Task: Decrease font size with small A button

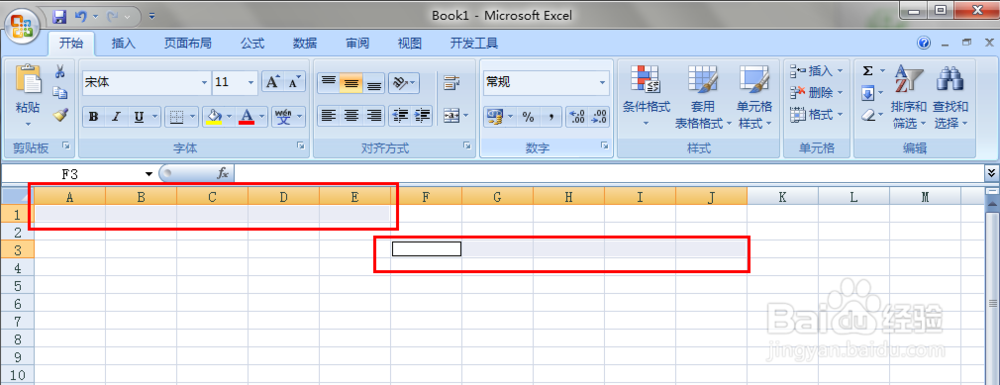Action: pyautogui.click(x=294, y=82)
